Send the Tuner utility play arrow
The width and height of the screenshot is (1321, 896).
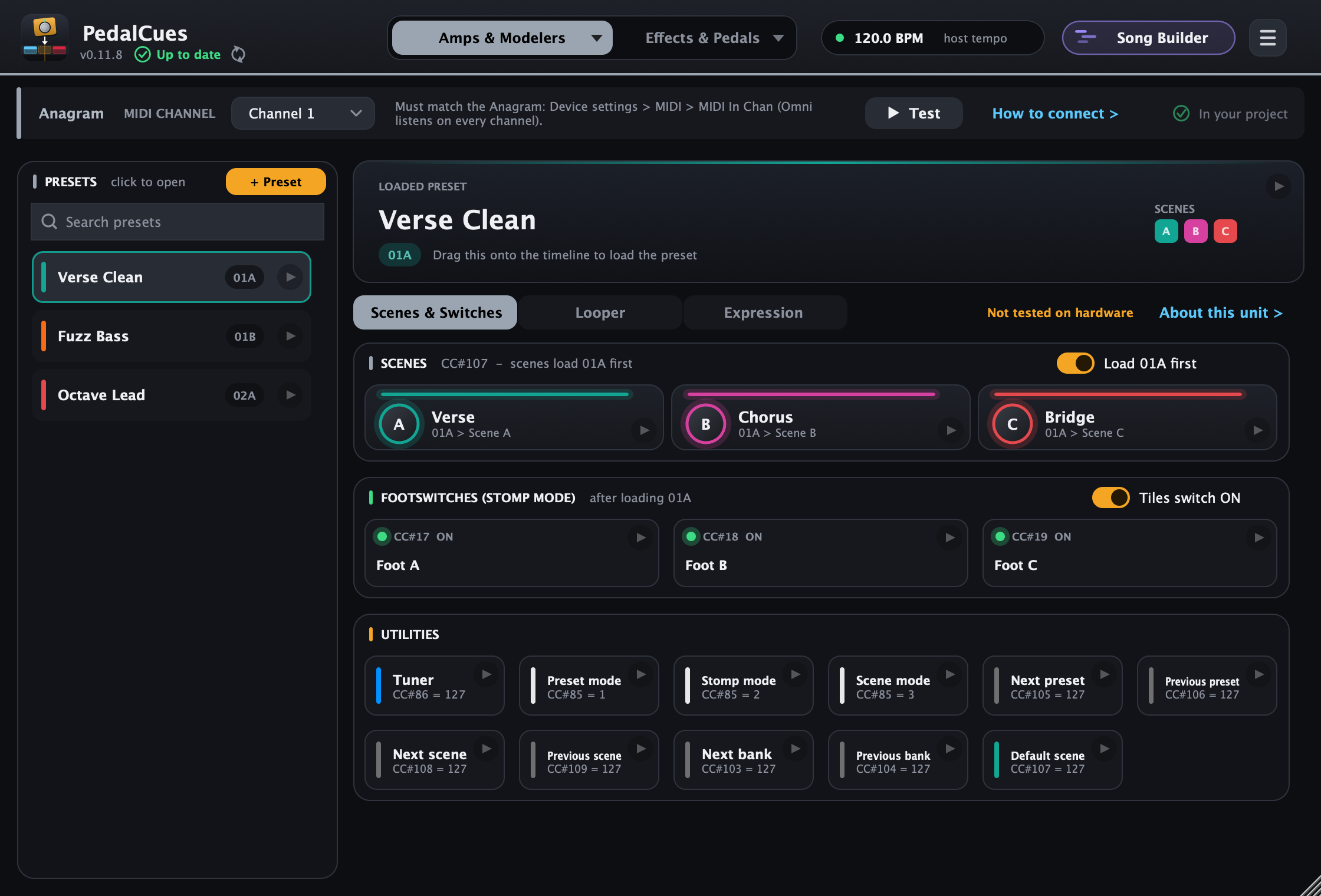pos(486,674)
